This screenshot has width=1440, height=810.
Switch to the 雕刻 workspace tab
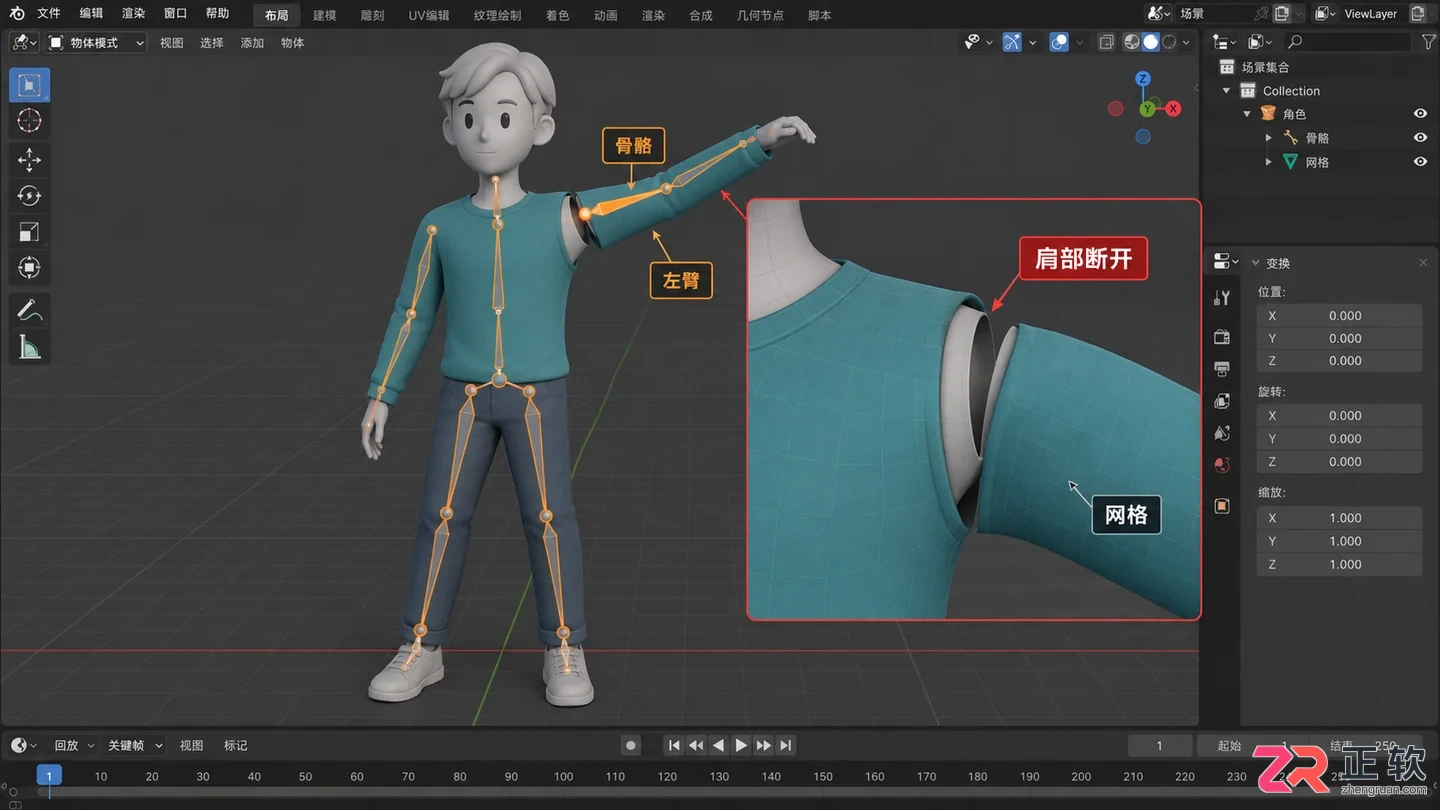point(372,15)
